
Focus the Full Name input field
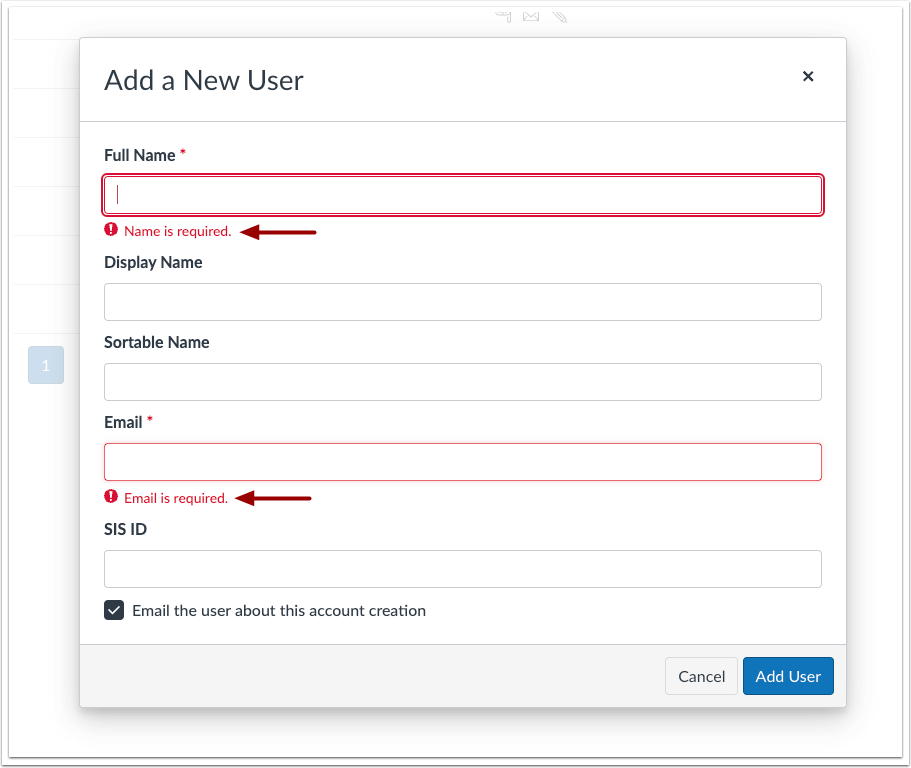[x=462, y=195]
